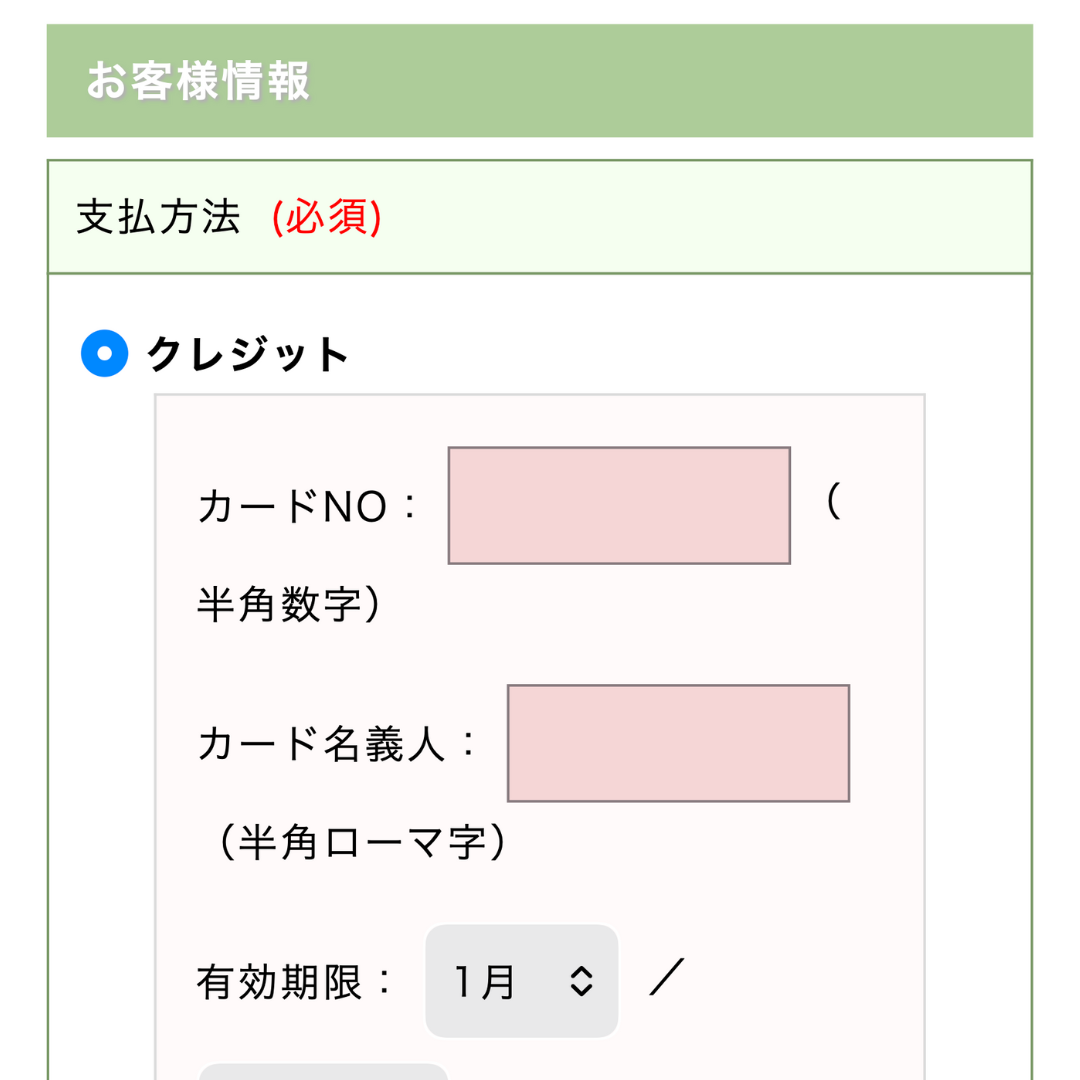Click the 支払方法 heading text
This screenshot has height=1080, width=1080.
click(x=159, y=217)
